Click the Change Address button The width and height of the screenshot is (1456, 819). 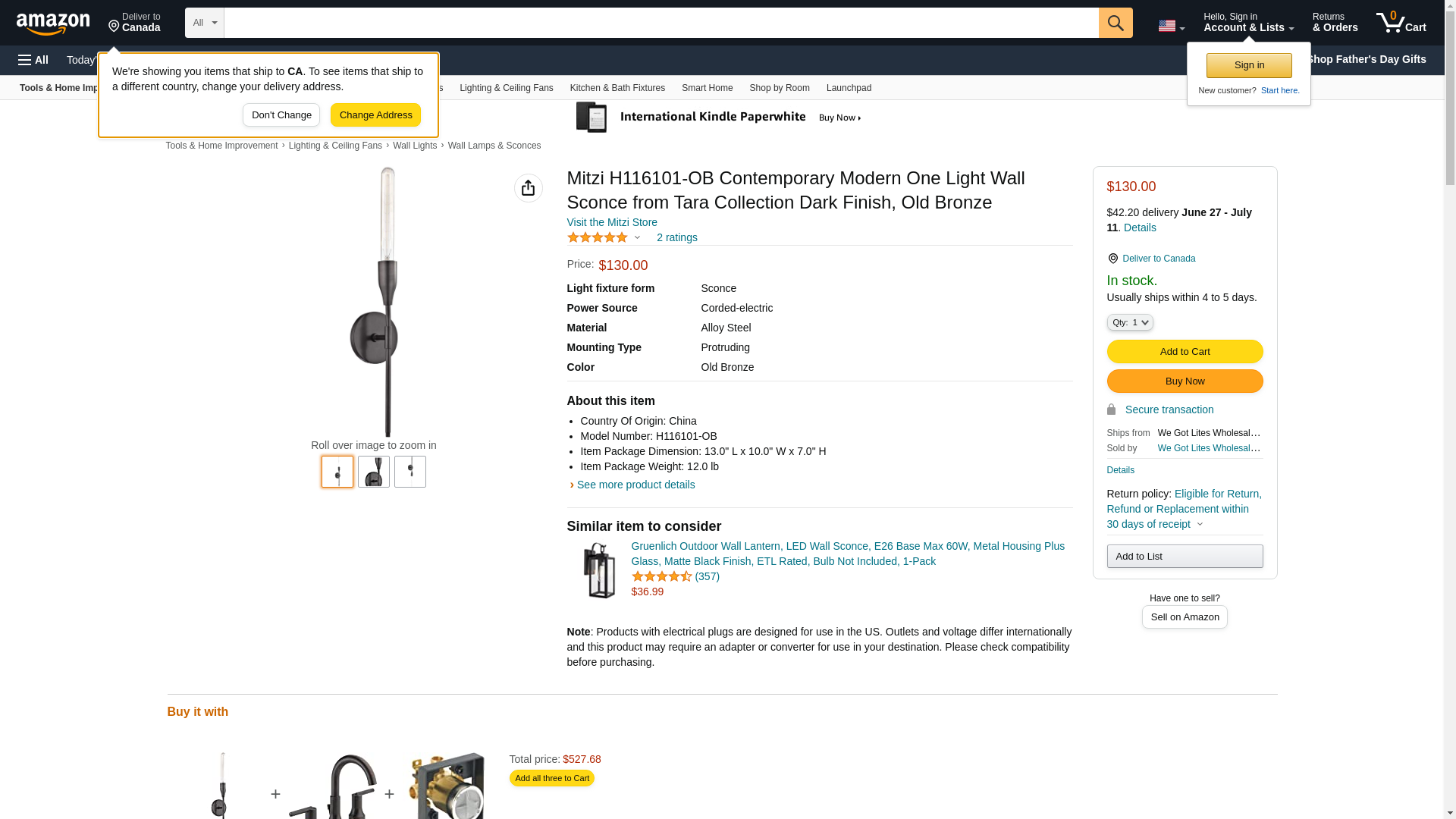[x=375, y=115]
